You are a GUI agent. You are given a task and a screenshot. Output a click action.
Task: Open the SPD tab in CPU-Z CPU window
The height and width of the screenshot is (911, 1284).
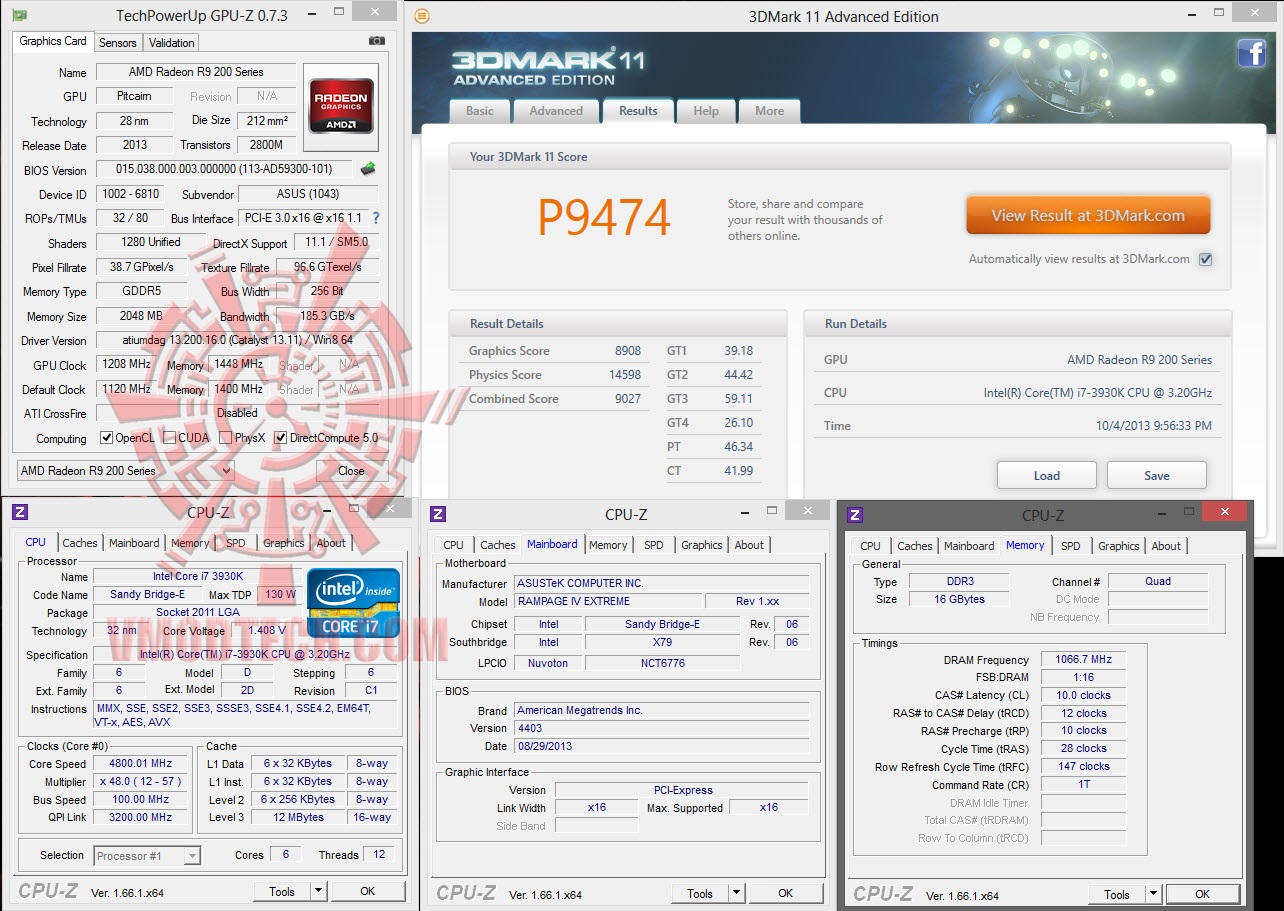pos(236,543)
